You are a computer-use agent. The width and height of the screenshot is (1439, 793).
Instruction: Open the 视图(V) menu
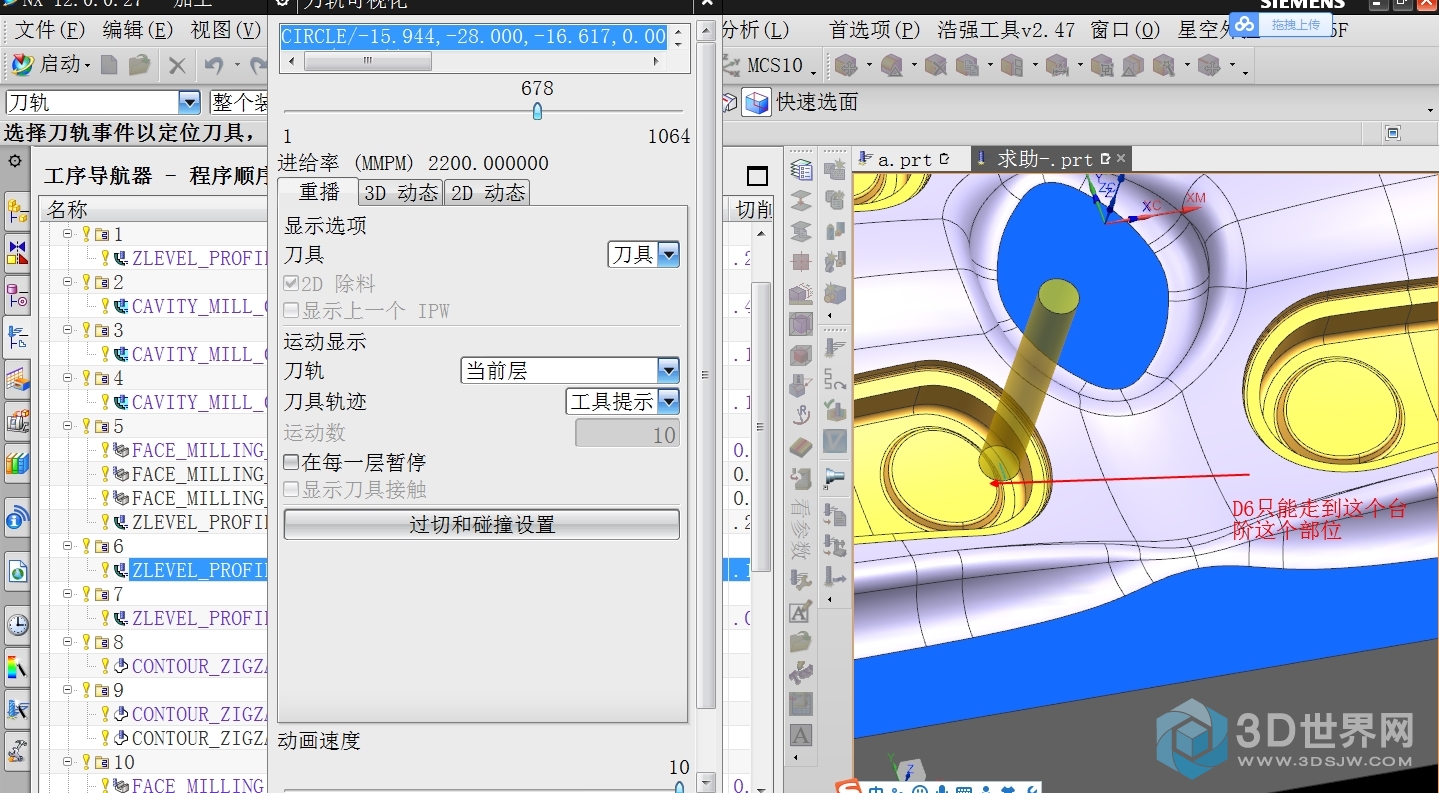pyautogui.click(x=226, y=30)
